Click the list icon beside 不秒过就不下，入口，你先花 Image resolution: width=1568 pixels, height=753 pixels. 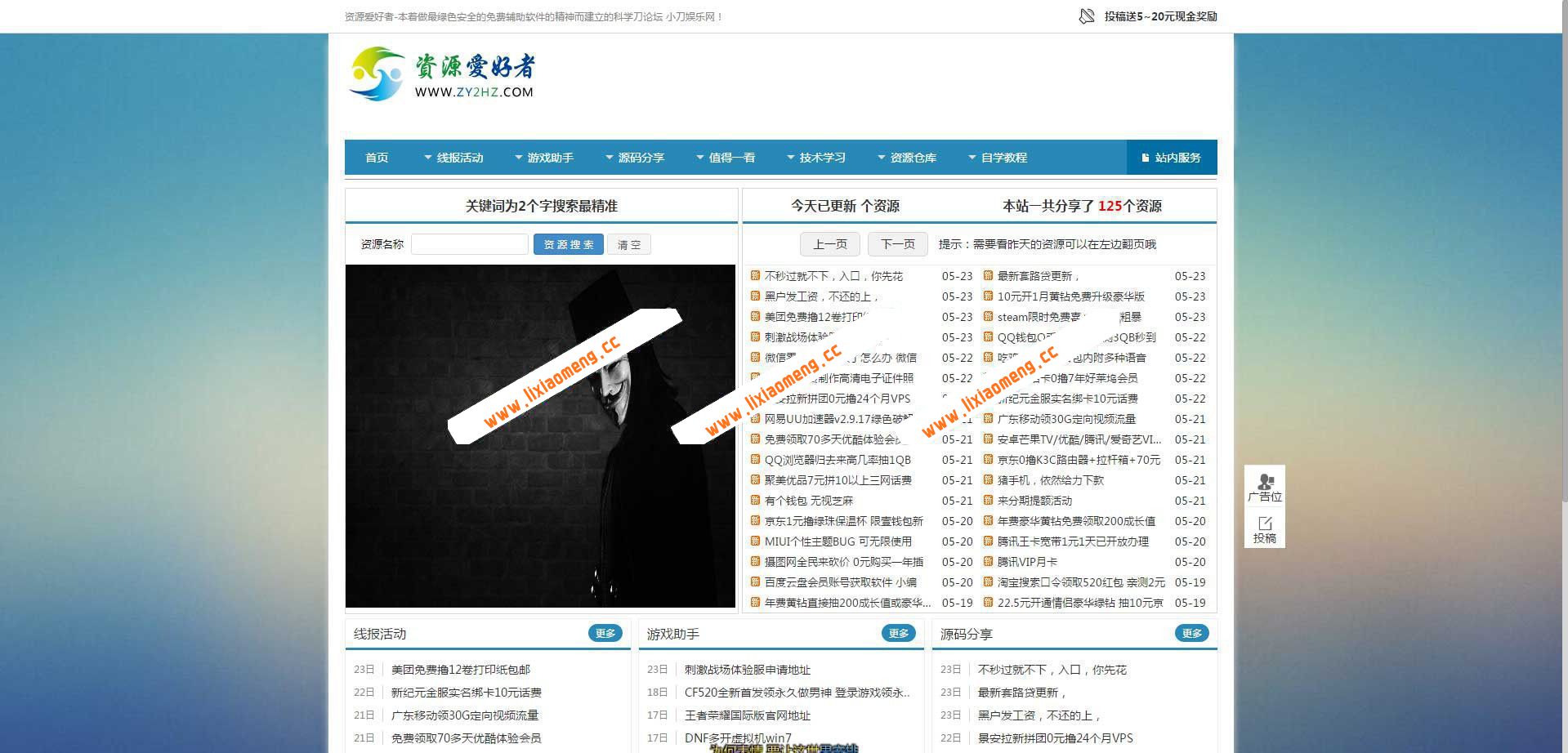click(x=755, y=275)
